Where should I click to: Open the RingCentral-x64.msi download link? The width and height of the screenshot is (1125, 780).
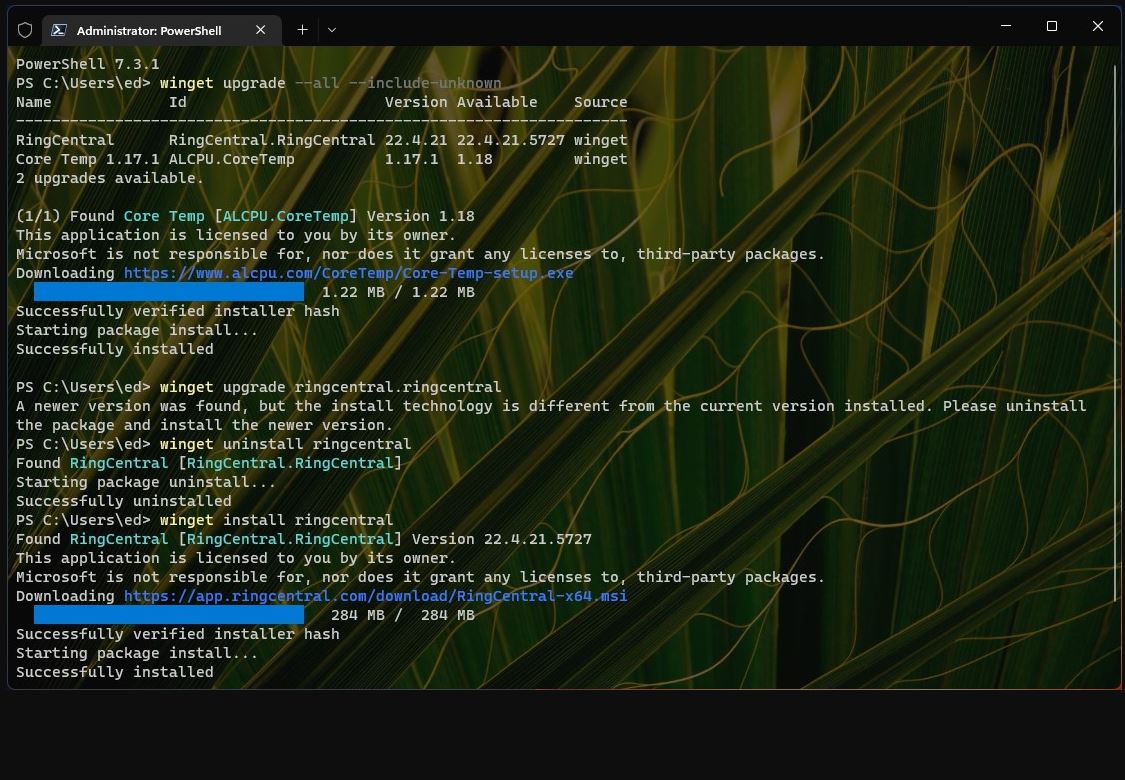375,596
